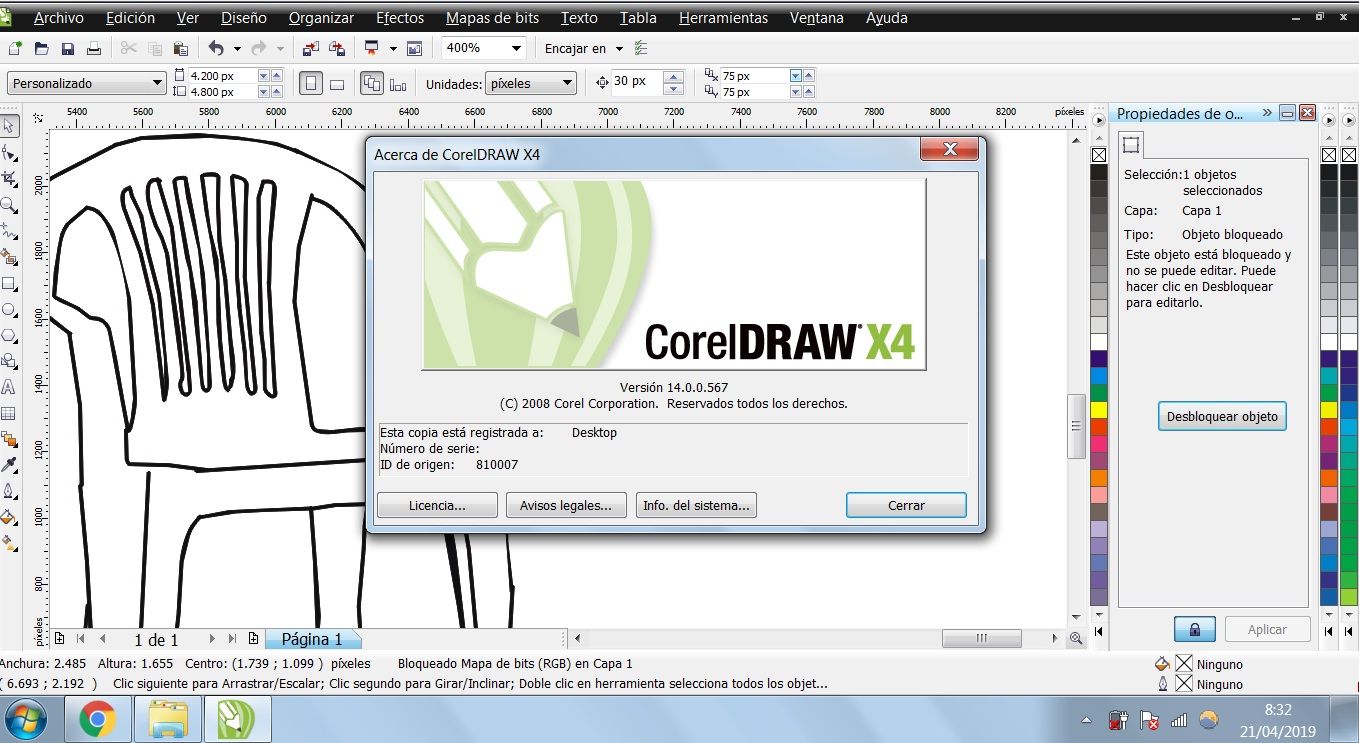
Task: Click the Import icon in toolbar
Action: pos(311,48)
